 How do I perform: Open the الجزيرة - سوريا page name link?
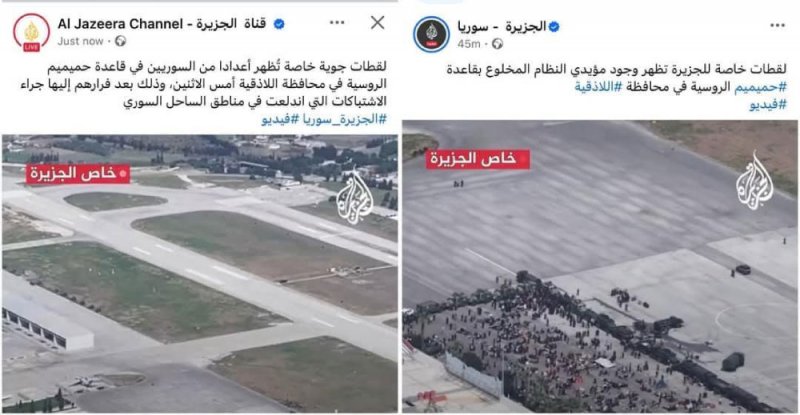pyautogui.click(x=501, y=27)
